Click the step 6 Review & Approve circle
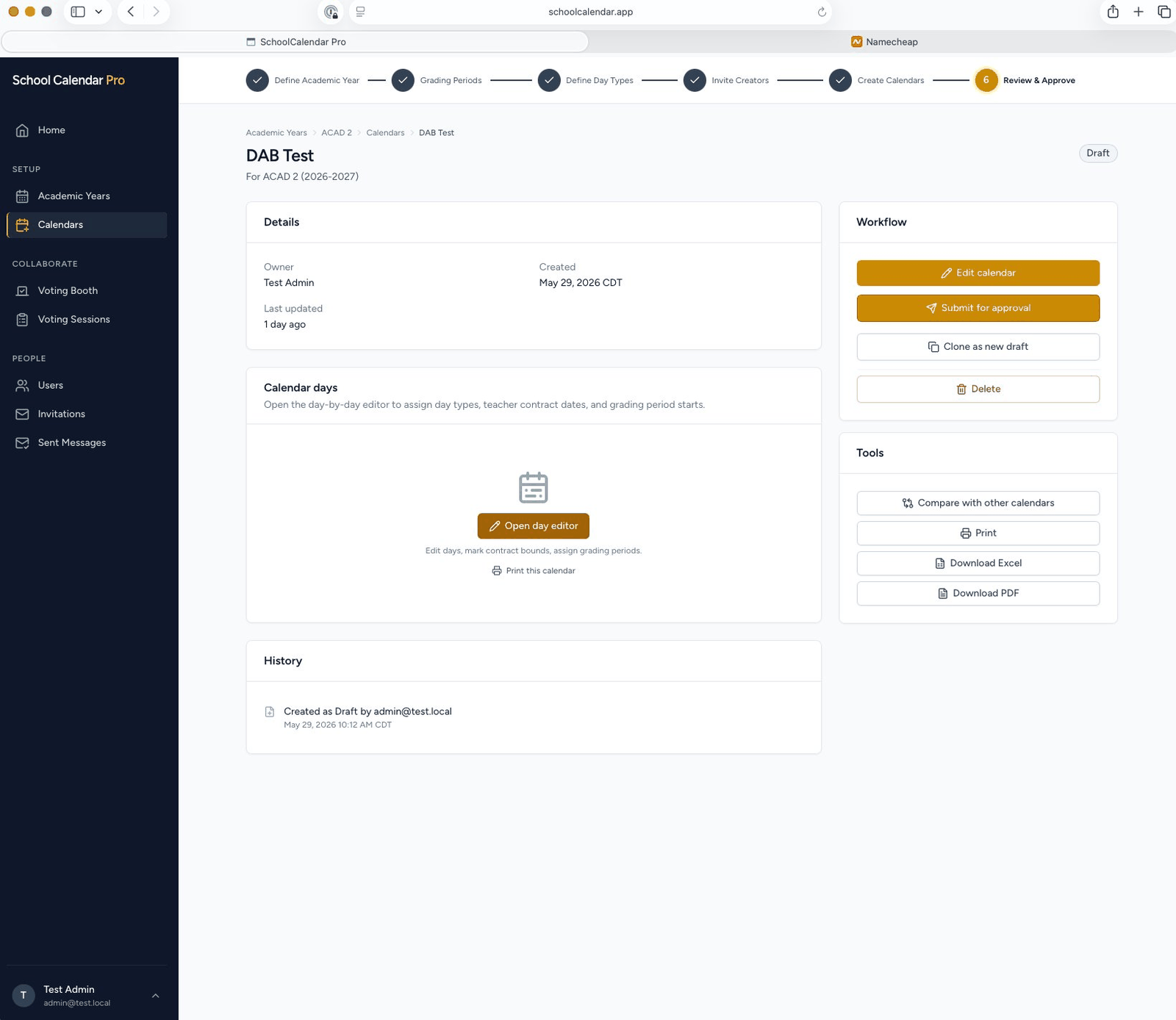This screenshot has height=1020, width=1176. pos(986,80)
